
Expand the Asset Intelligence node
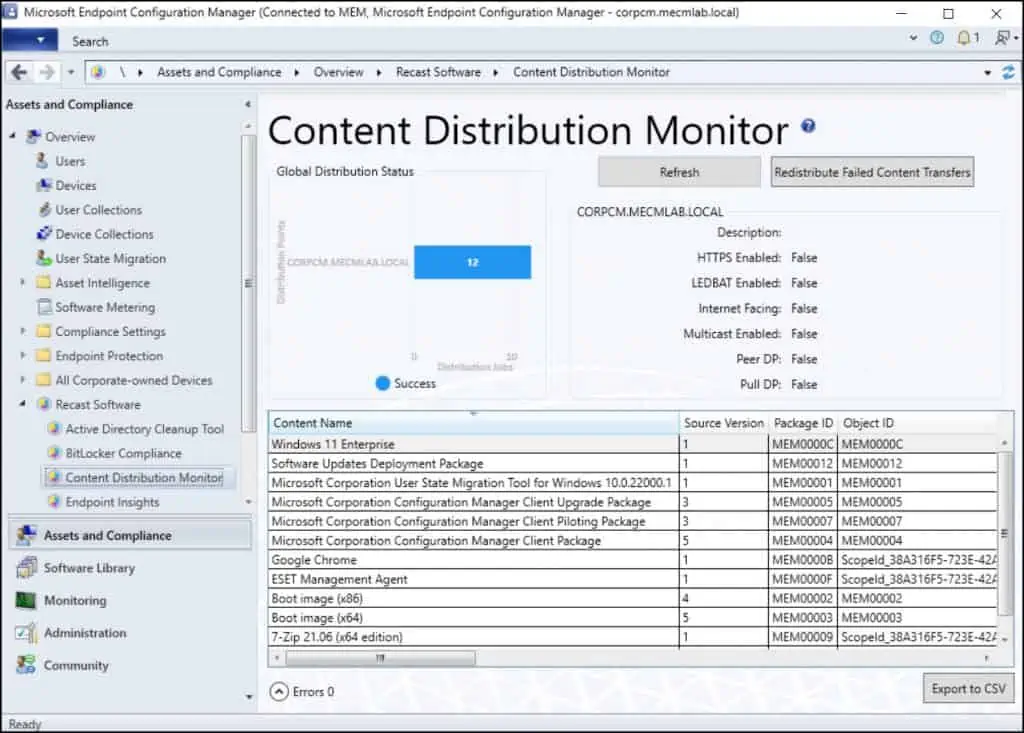coord(23,282)
